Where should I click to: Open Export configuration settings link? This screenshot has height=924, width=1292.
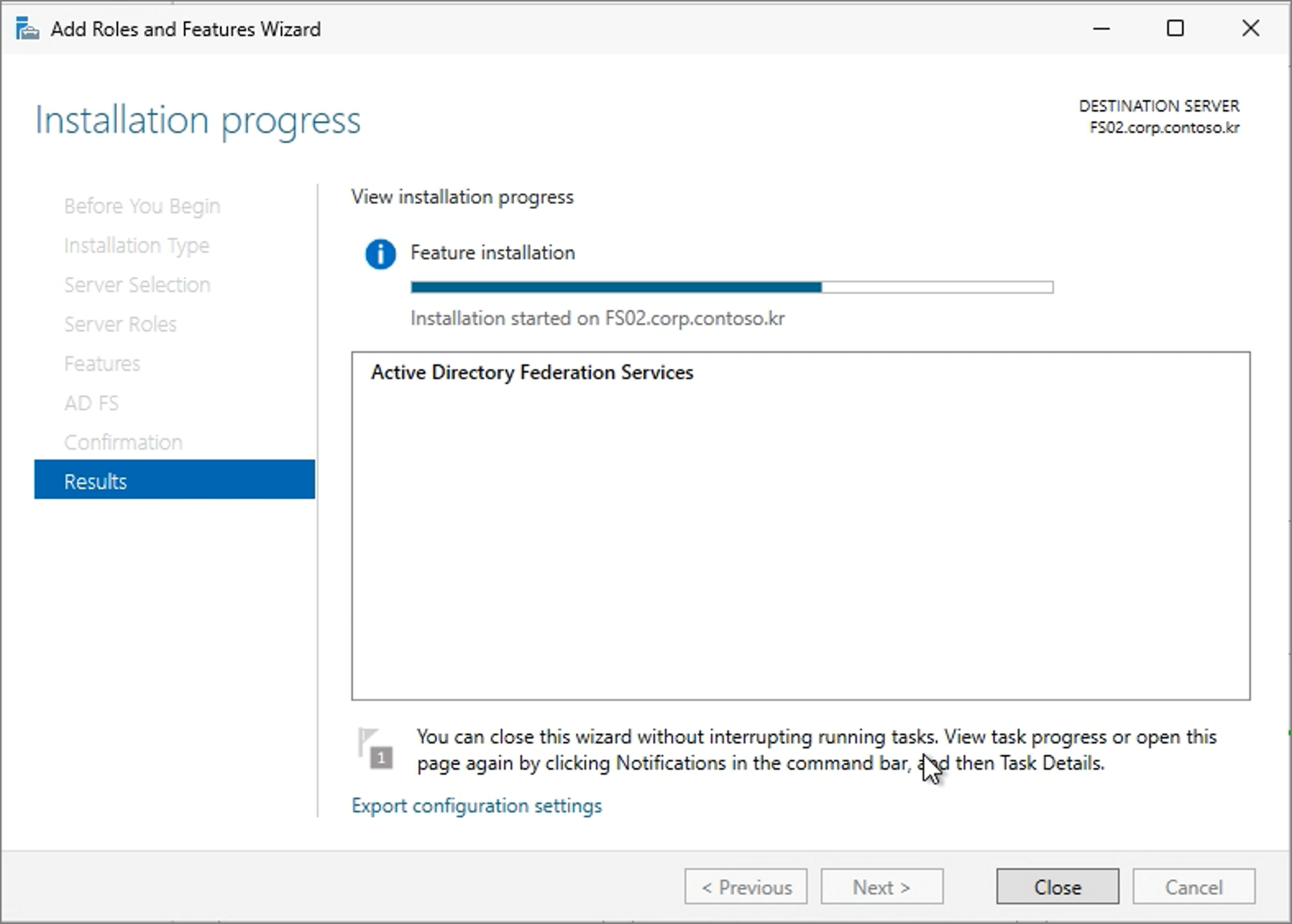click(x=476, y=806)
